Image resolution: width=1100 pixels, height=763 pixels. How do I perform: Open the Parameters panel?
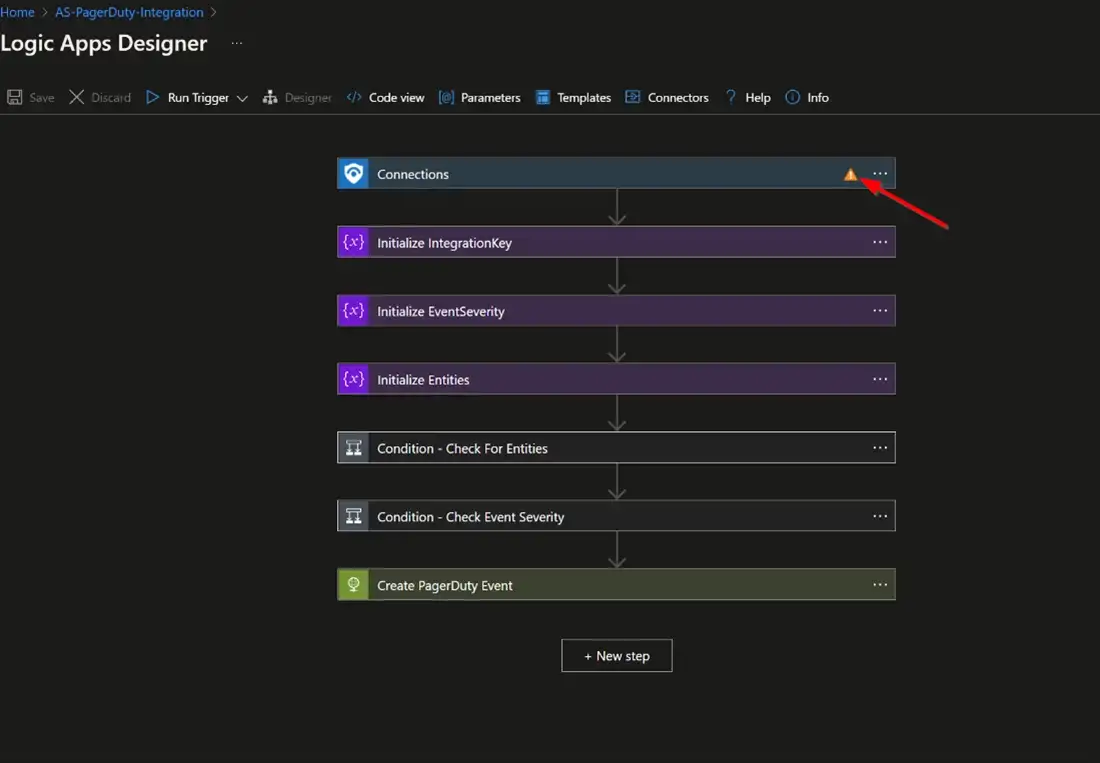click(x=480, y=97)
